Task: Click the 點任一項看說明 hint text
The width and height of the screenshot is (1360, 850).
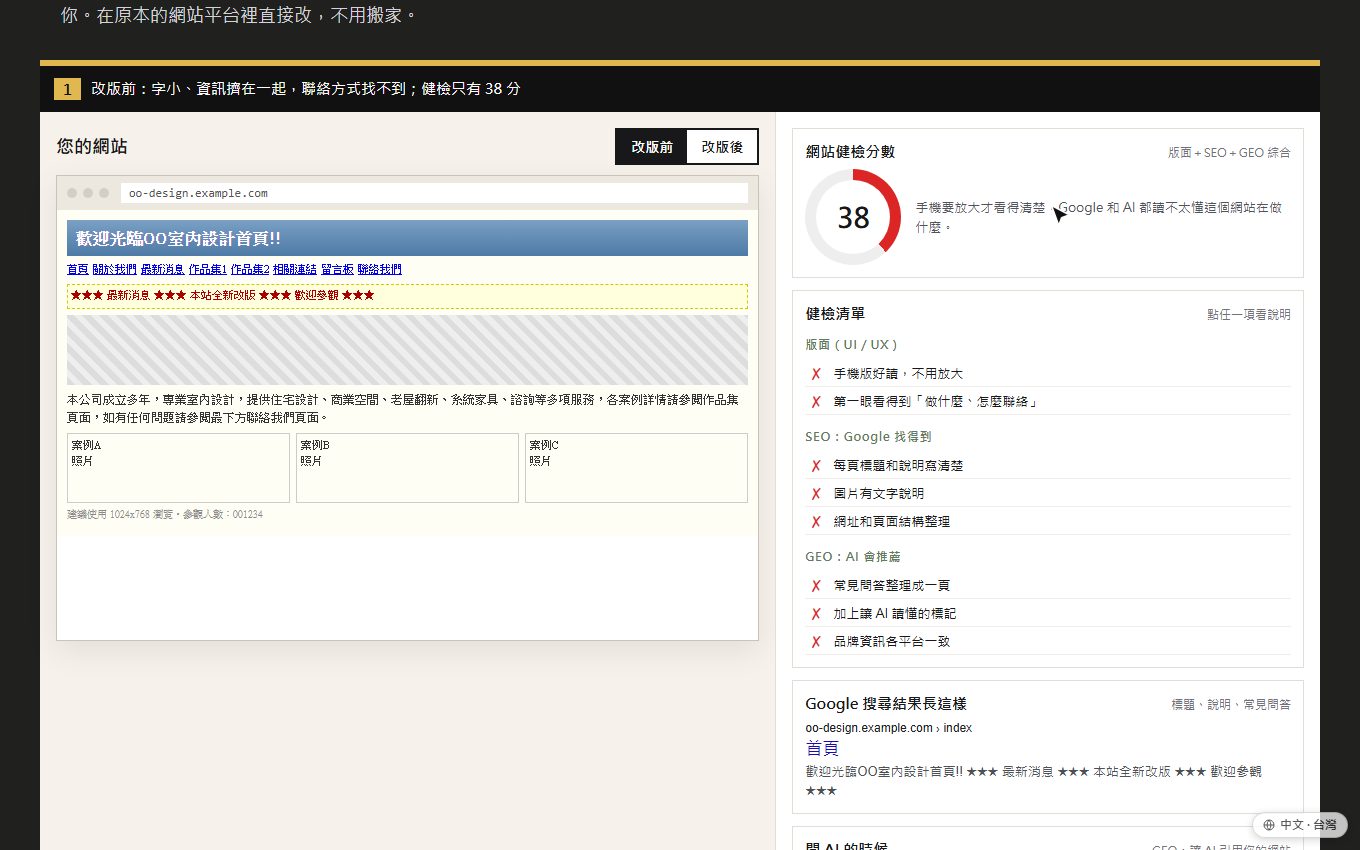Action: point(1249,314)
